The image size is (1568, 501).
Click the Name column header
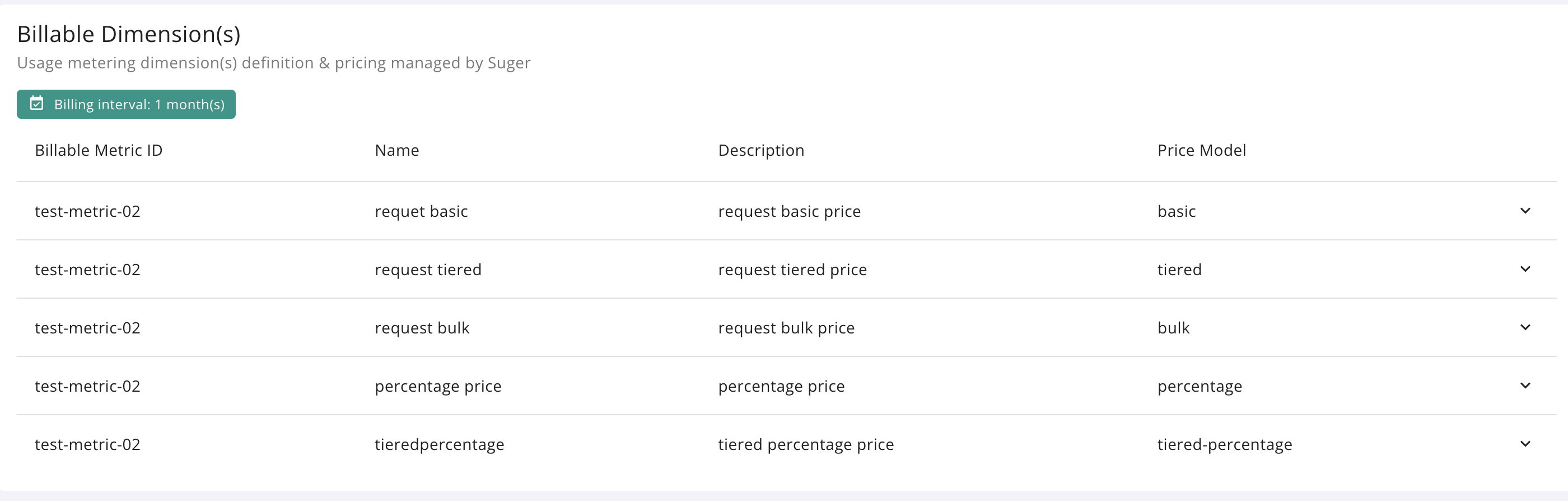[x=397, y=151]
